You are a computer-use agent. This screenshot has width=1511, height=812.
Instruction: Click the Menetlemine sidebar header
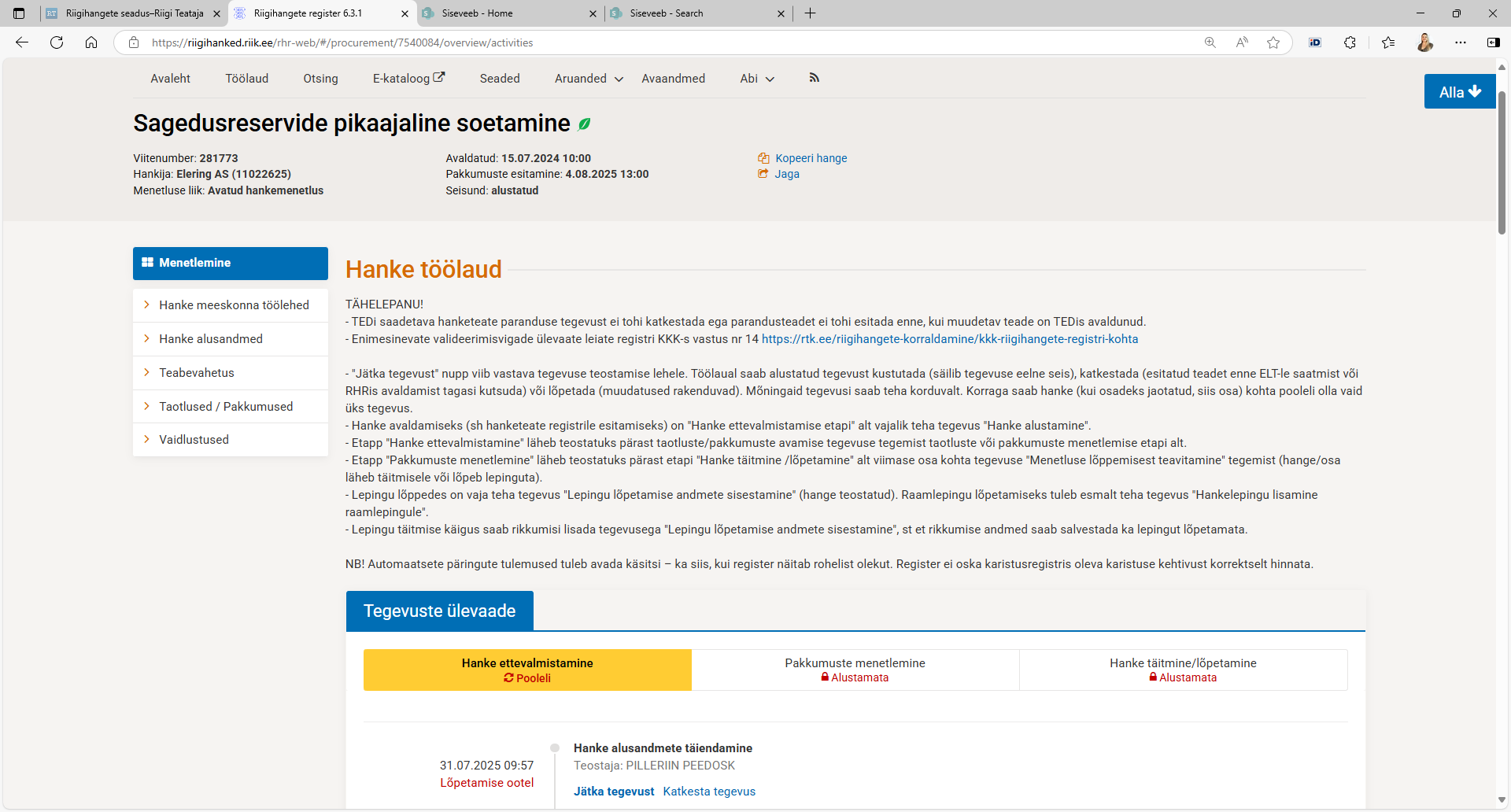231,264
